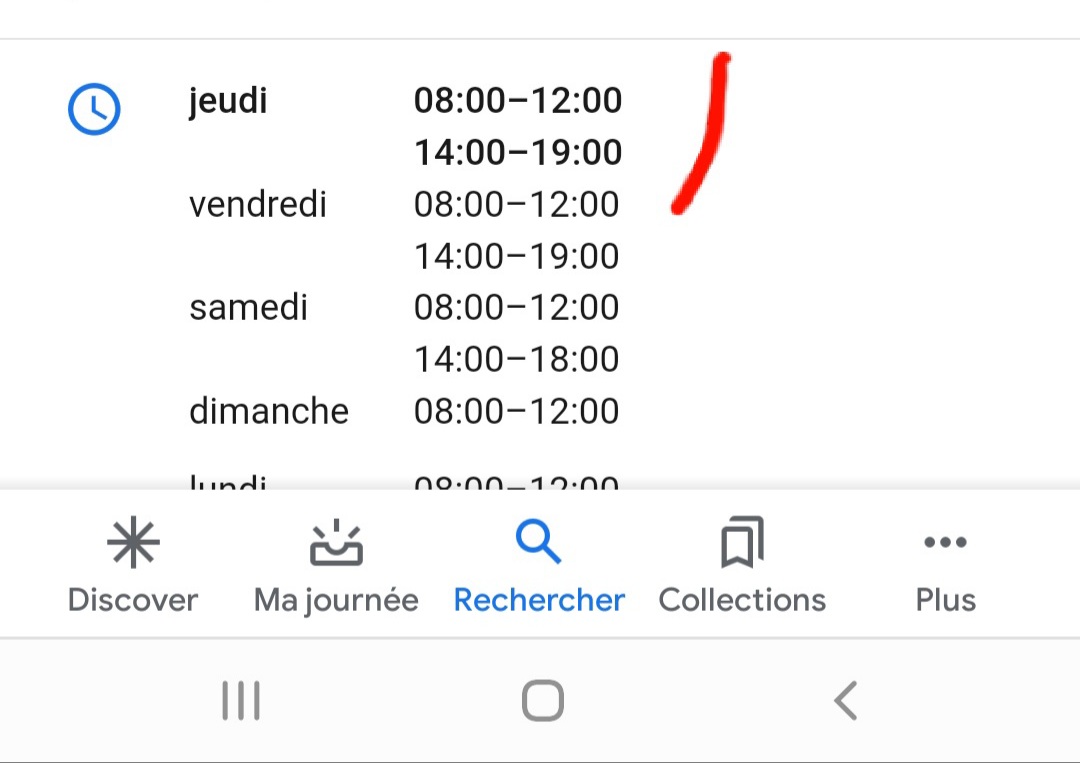Open Android recent apps button

241,701
